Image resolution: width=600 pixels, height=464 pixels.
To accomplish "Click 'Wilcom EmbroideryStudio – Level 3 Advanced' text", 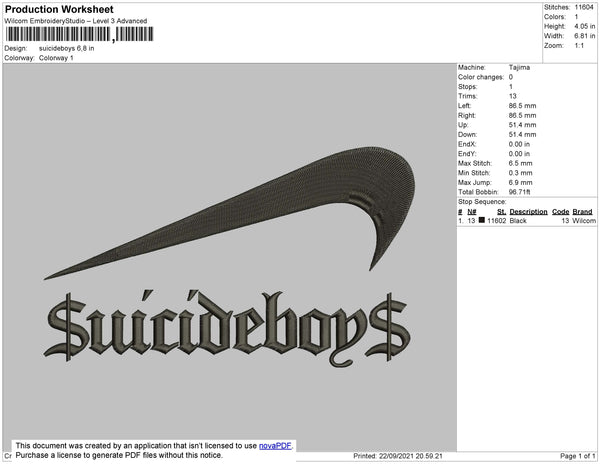I will point(76,21).
